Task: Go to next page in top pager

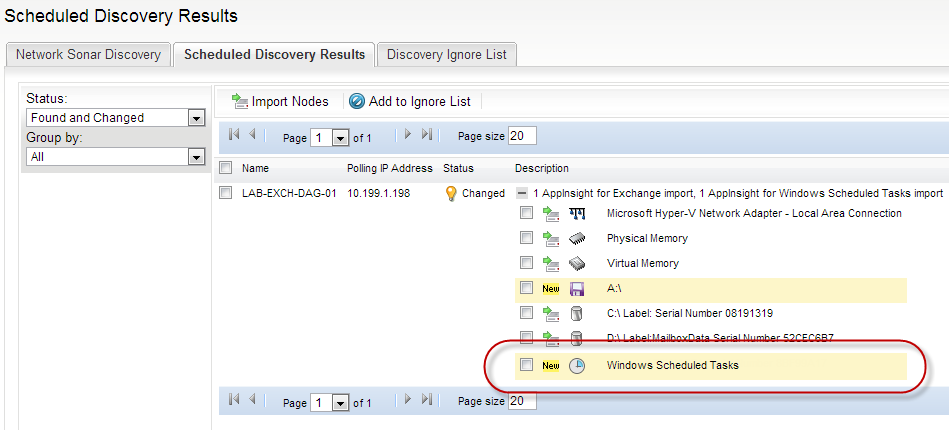Action: click(408, 135)
